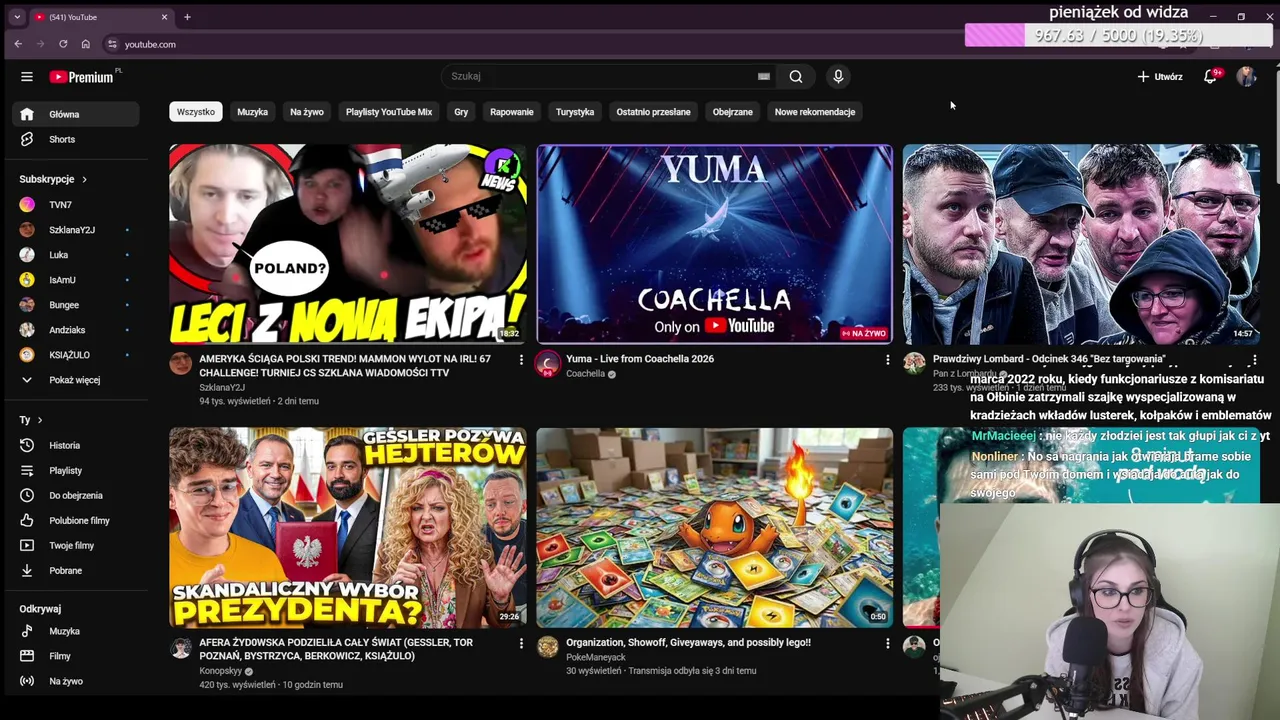Open Prawdziwy Lombard Odcinek 346 title
The image size is (1280, 720).
point(1049,359)
